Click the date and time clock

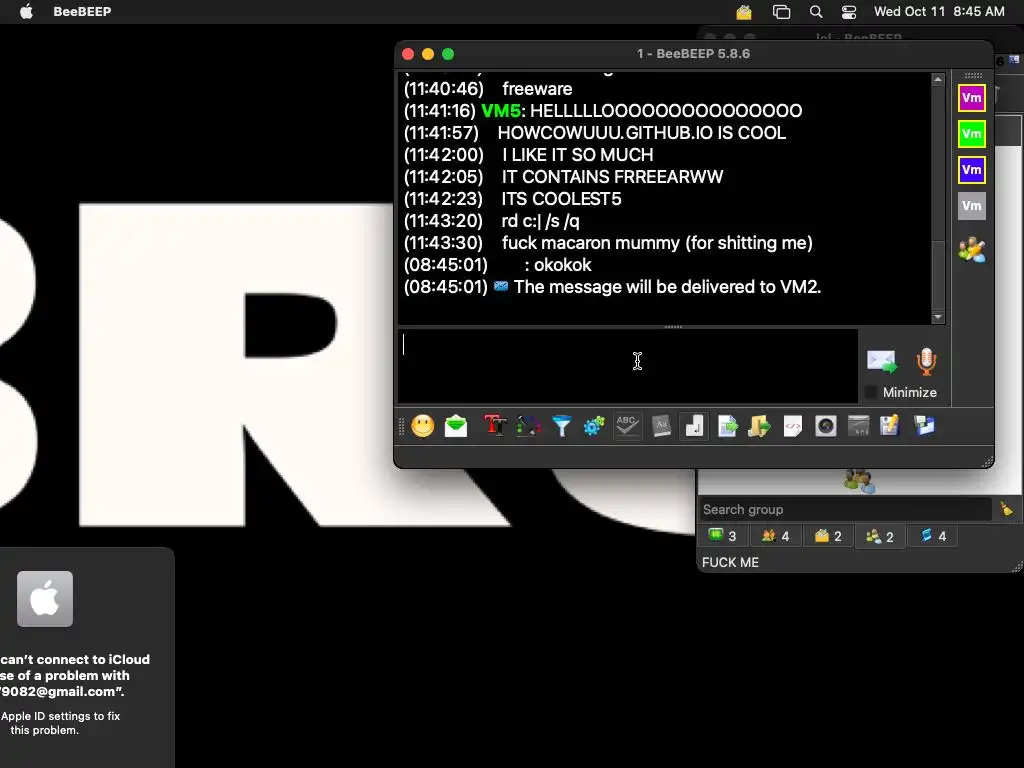point(939,12)
